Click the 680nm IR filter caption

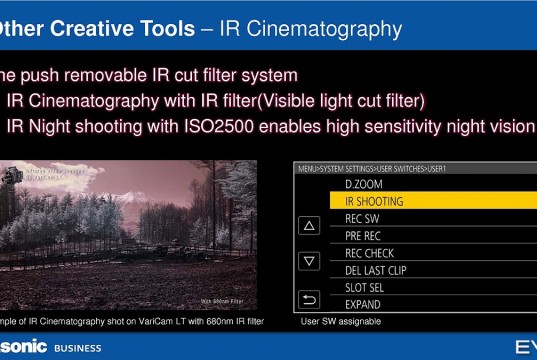[x=132, y=322]
